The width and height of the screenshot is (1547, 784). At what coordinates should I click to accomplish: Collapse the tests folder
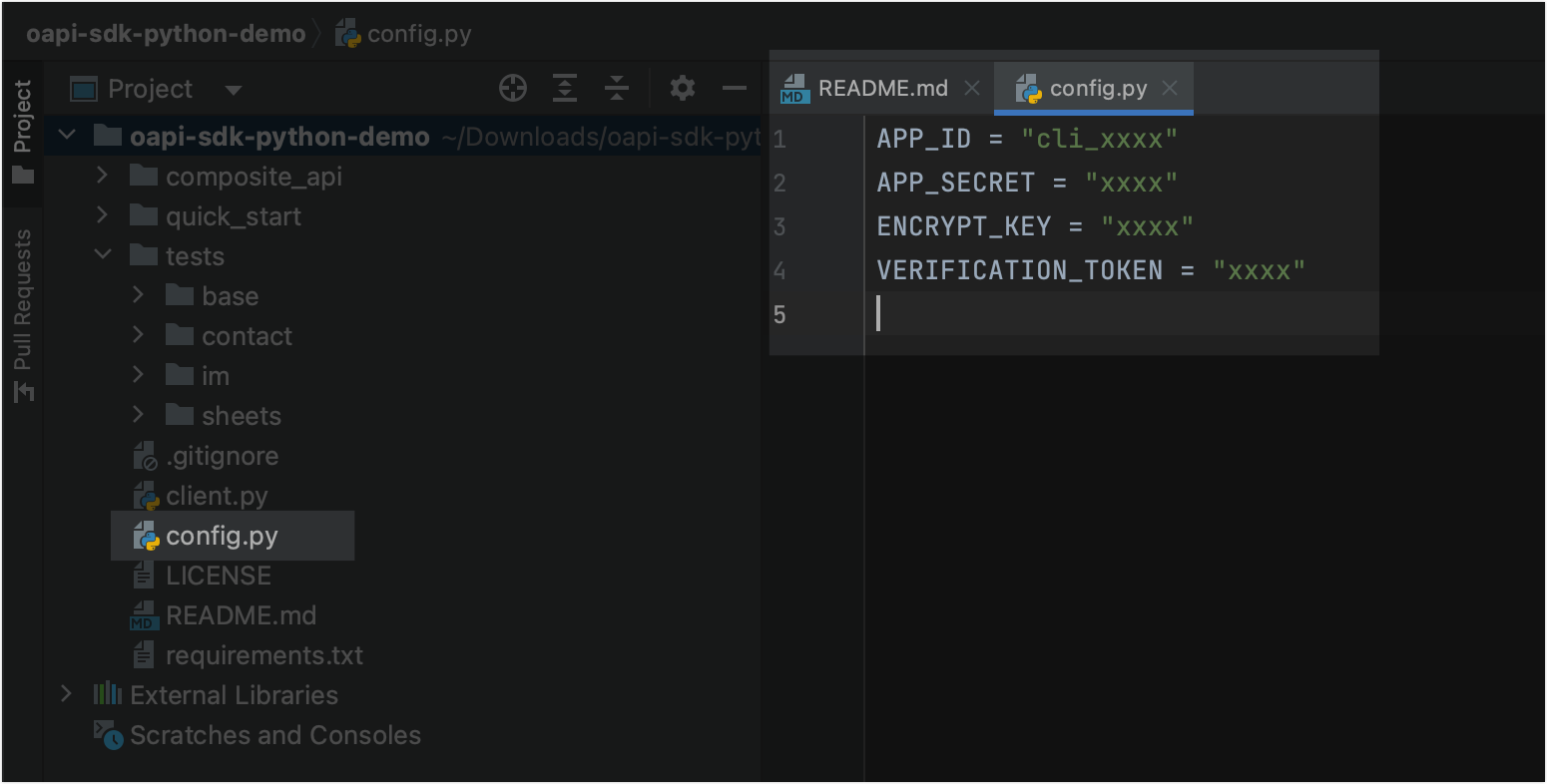coord(102,256)
